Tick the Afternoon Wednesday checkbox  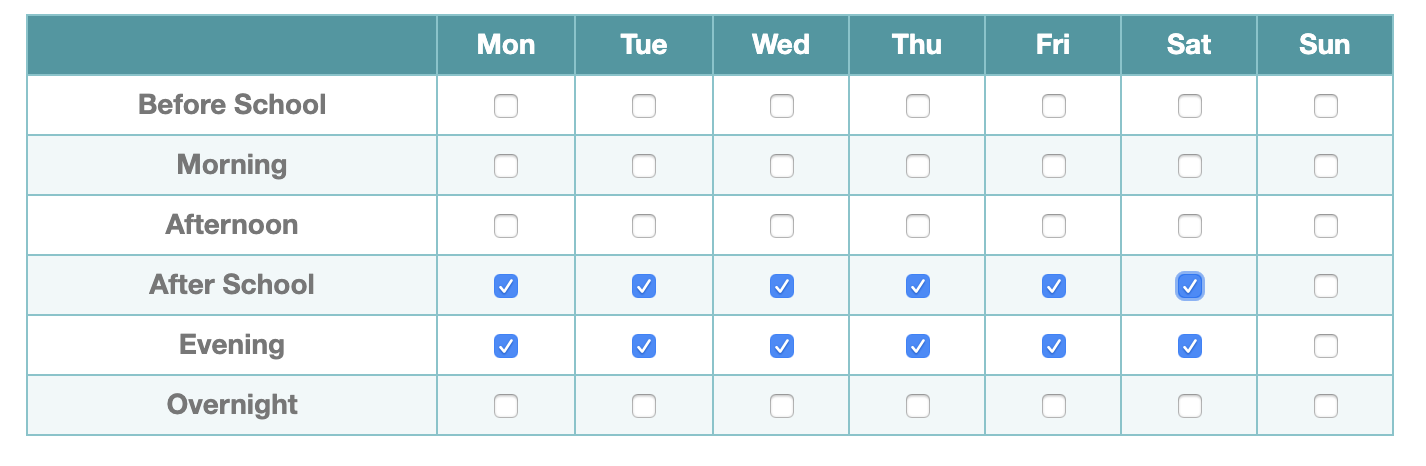click(782, 225)
